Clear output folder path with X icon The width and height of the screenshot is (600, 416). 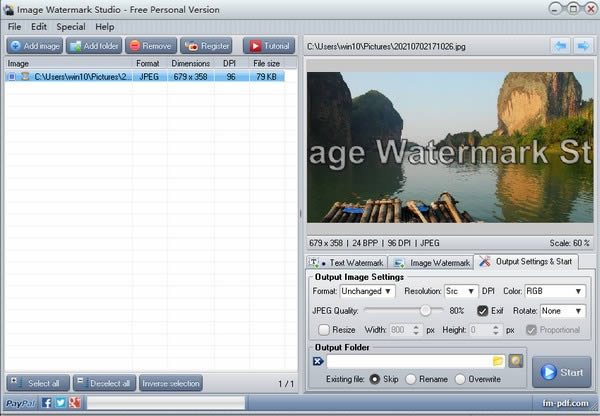318,361
